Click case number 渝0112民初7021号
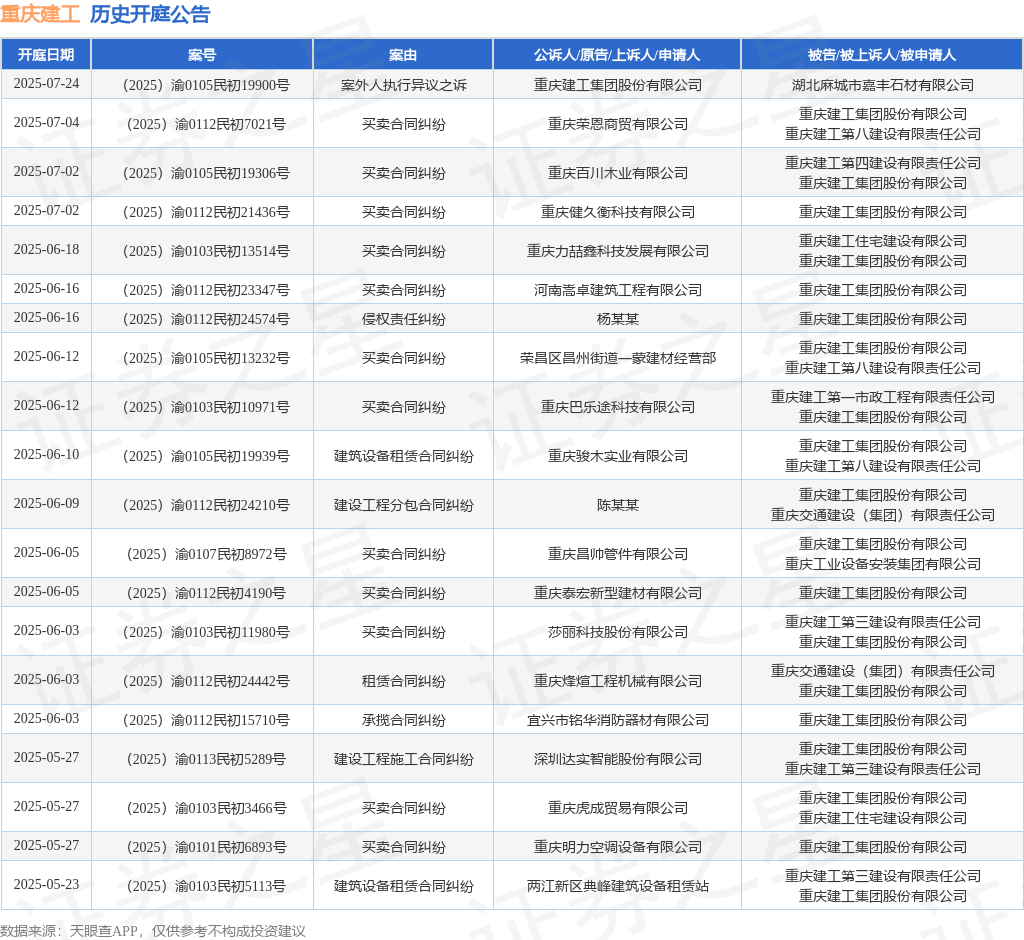Screen dimensions: 1024x940 206,124
